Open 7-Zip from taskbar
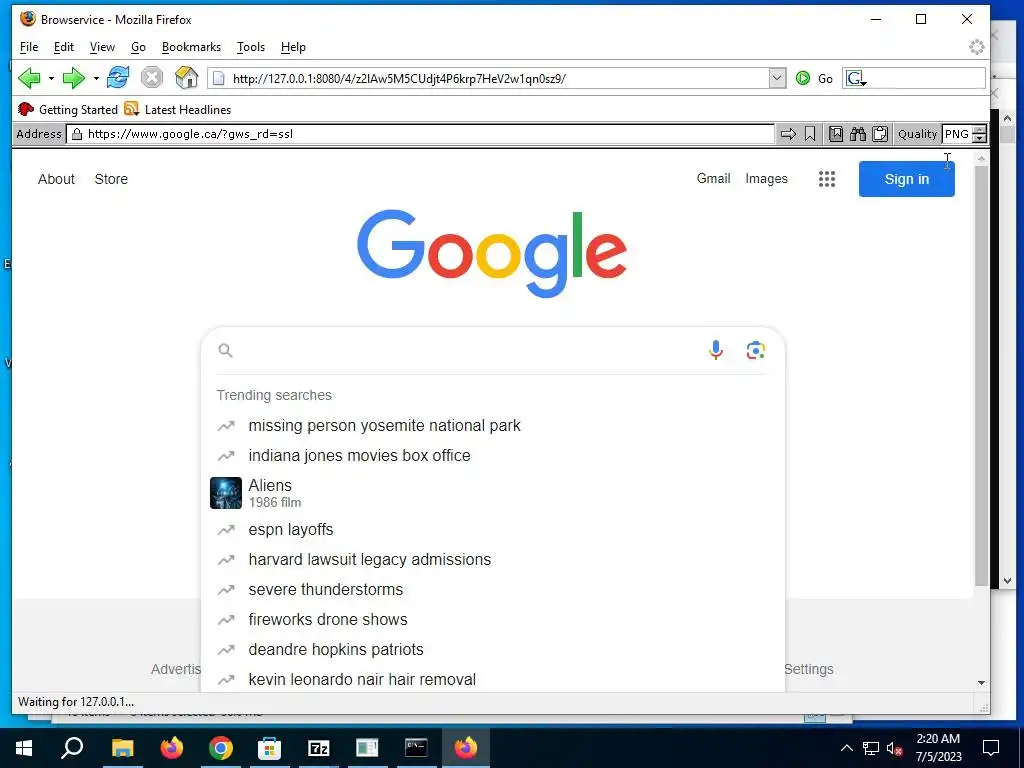The image size is (1024, 768). pos(318,748)
